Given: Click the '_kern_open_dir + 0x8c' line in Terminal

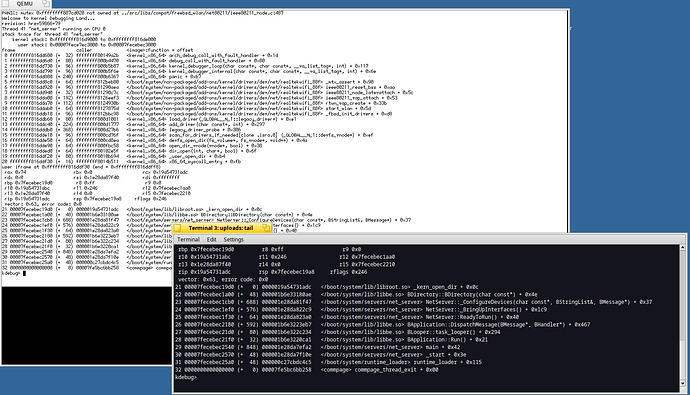Looking at the screenshot, I should (x=327, y=287).
